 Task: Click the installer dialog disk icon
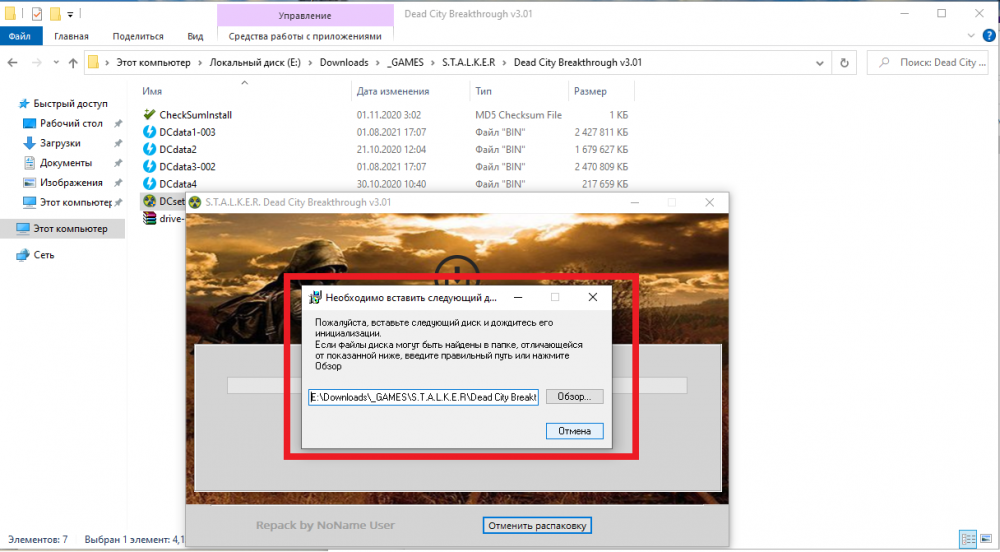point(315,298)
